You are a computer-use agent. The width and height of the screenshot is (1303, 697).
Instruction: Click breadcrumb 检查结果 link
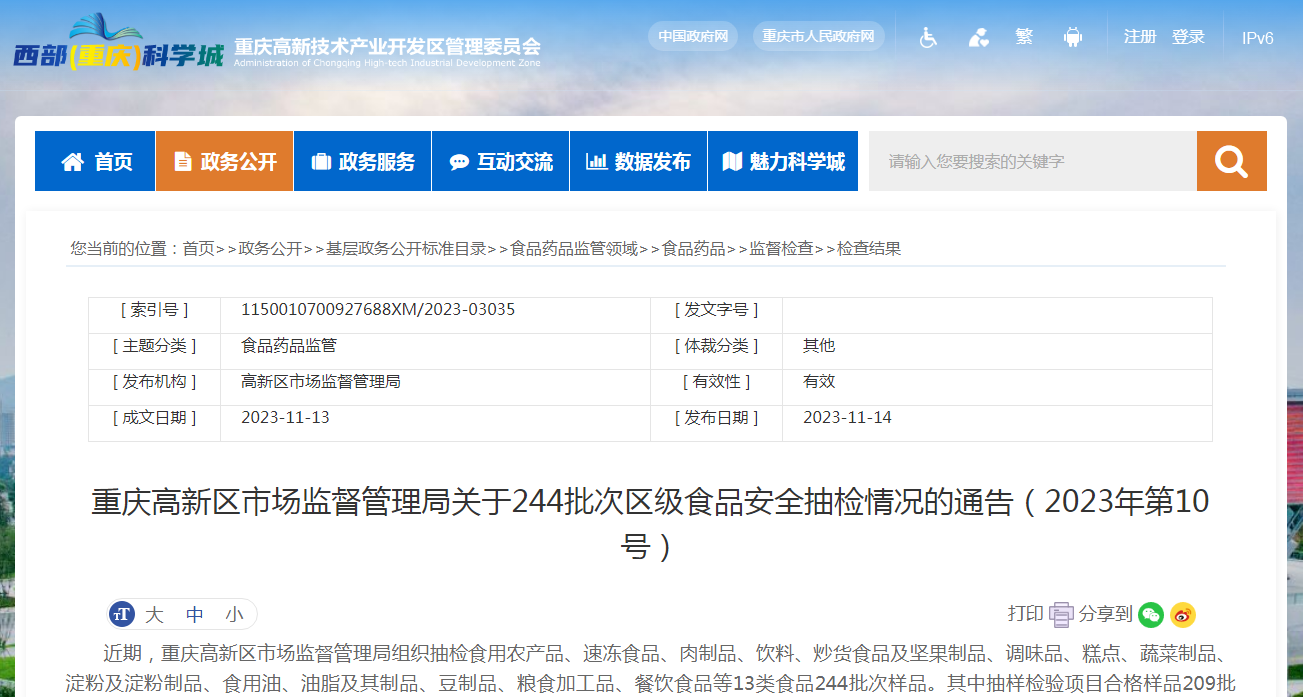(x=869, y=249)
